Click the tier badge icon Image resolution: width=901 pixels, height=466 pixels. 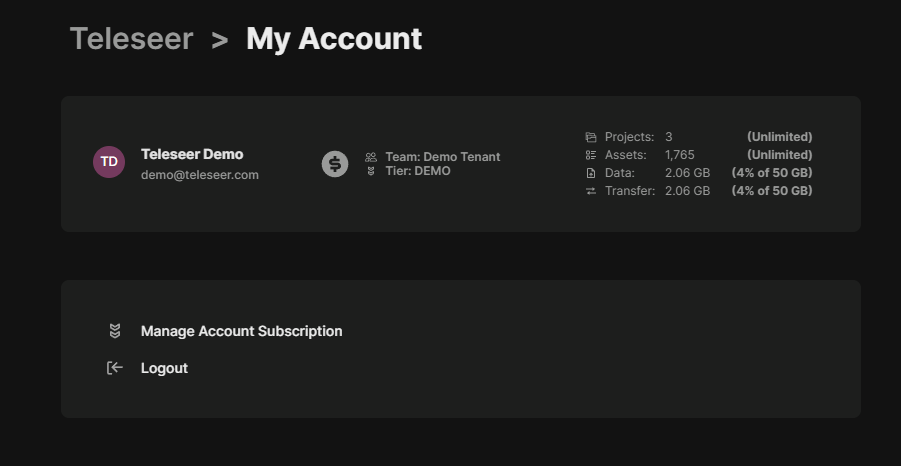(x=371, y=171)
